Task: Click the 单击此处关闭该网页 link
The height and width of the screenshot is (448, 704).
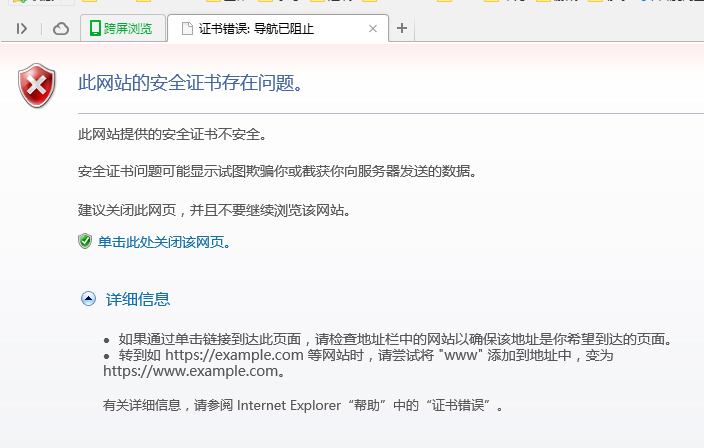Action: pos(162,242)
